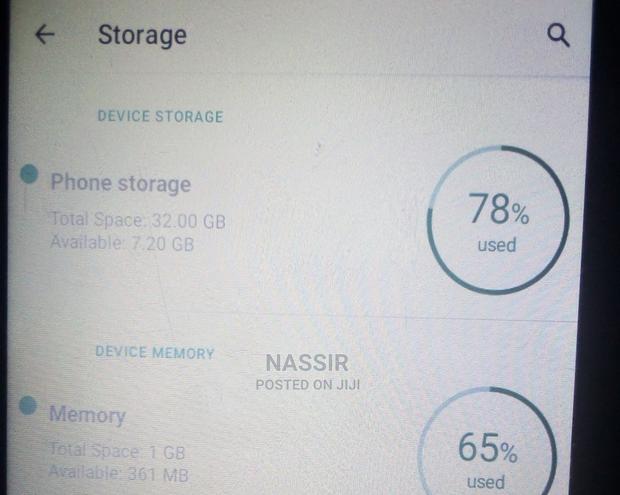The width and height of the screenshot is (620, 495).
Task: Tap Available: 7.20 GB text
Action: [122, 243]
